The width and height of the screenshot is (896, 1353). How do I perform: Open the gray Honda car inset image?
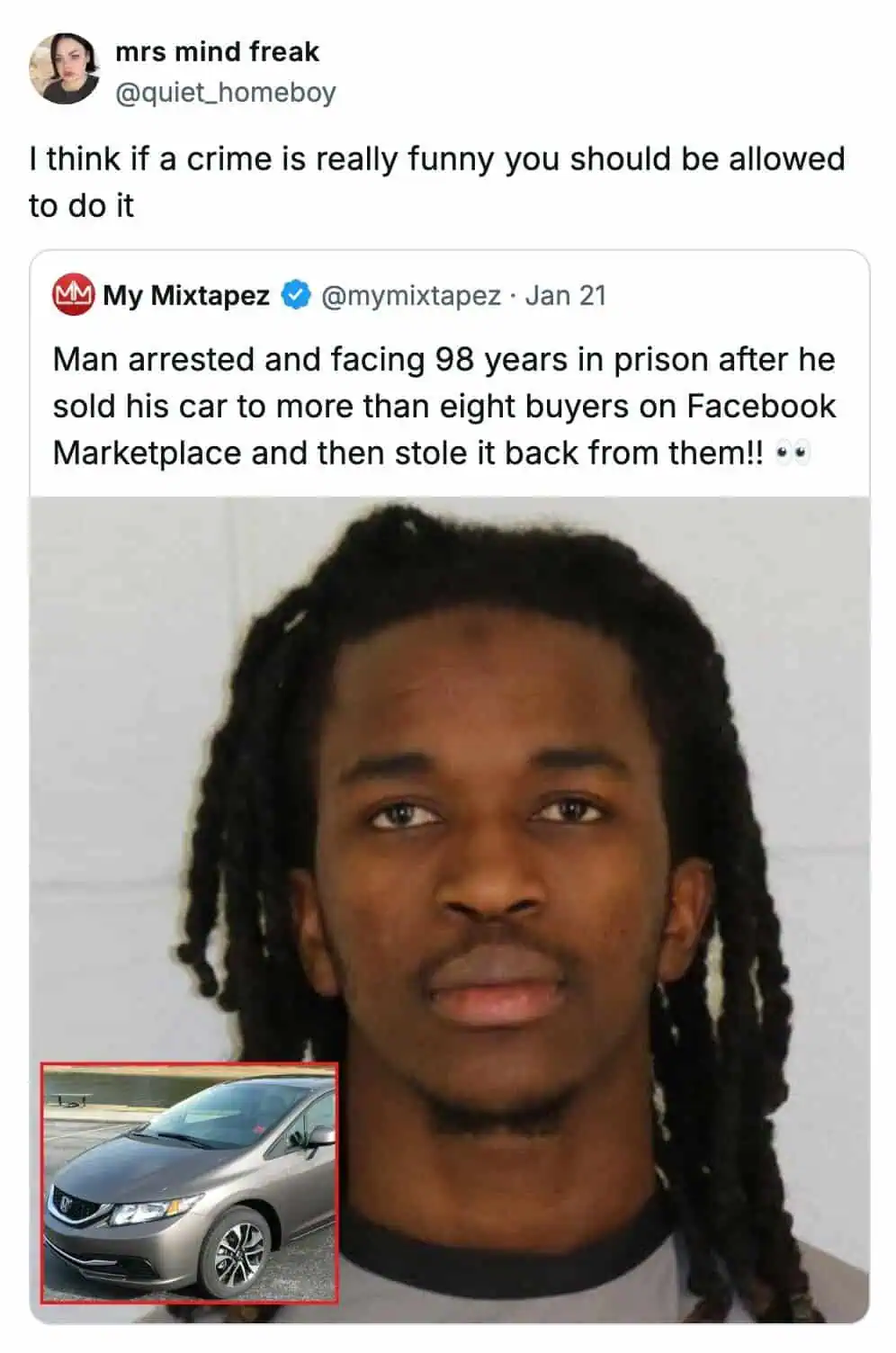coord(189,1182)
